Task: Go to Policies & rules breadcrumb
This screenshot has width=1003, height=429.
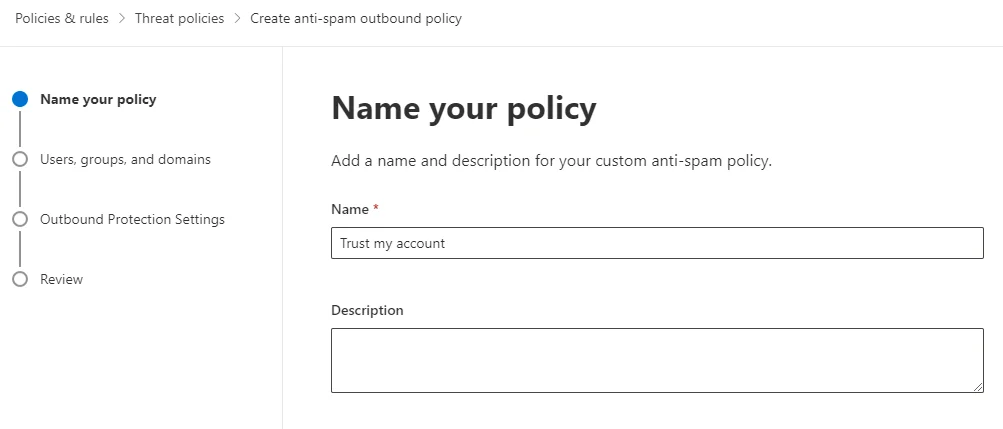Action: [62, 19]
